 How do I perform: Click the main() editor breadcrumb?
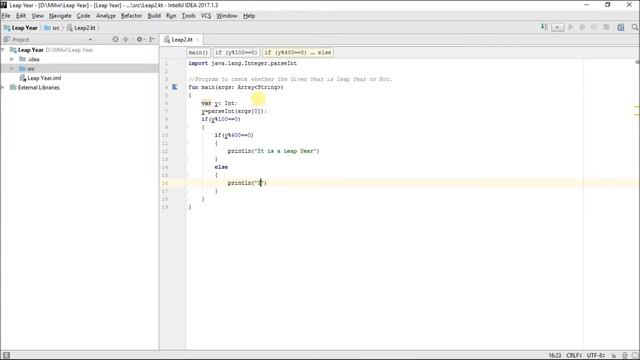tap(198, 52)
